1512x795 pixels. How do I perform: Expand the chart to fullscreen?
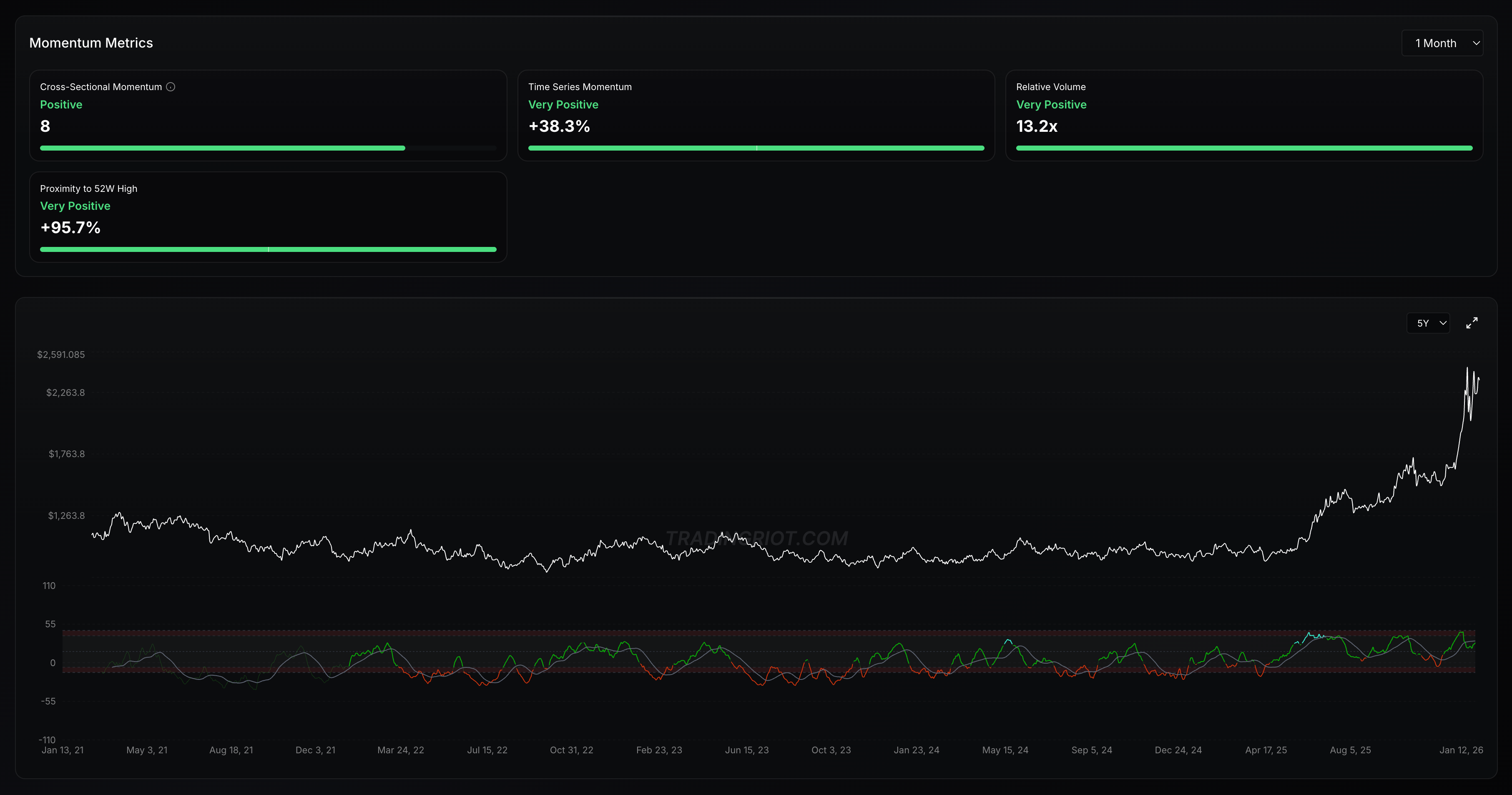click(1471, 323)
